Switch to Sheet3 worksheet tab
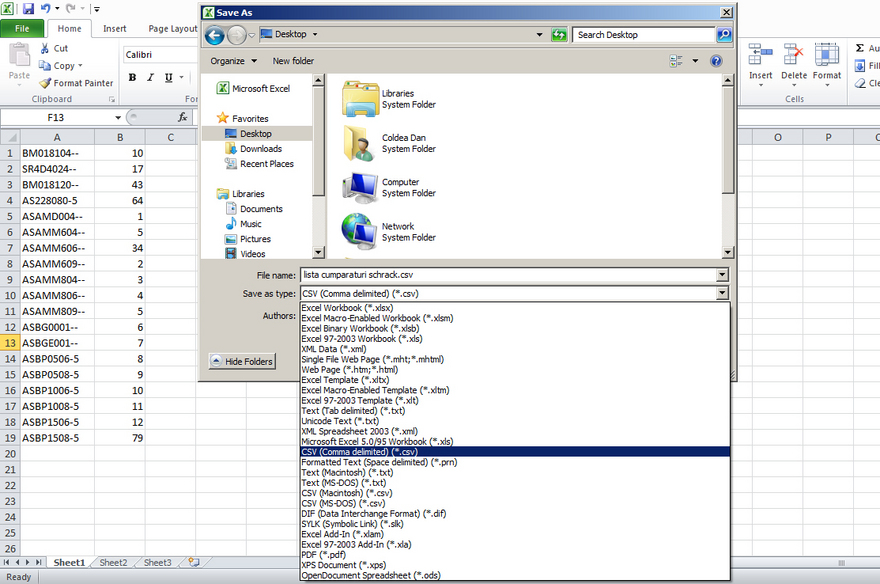880x584 pixels. click(x=158, y=562)
